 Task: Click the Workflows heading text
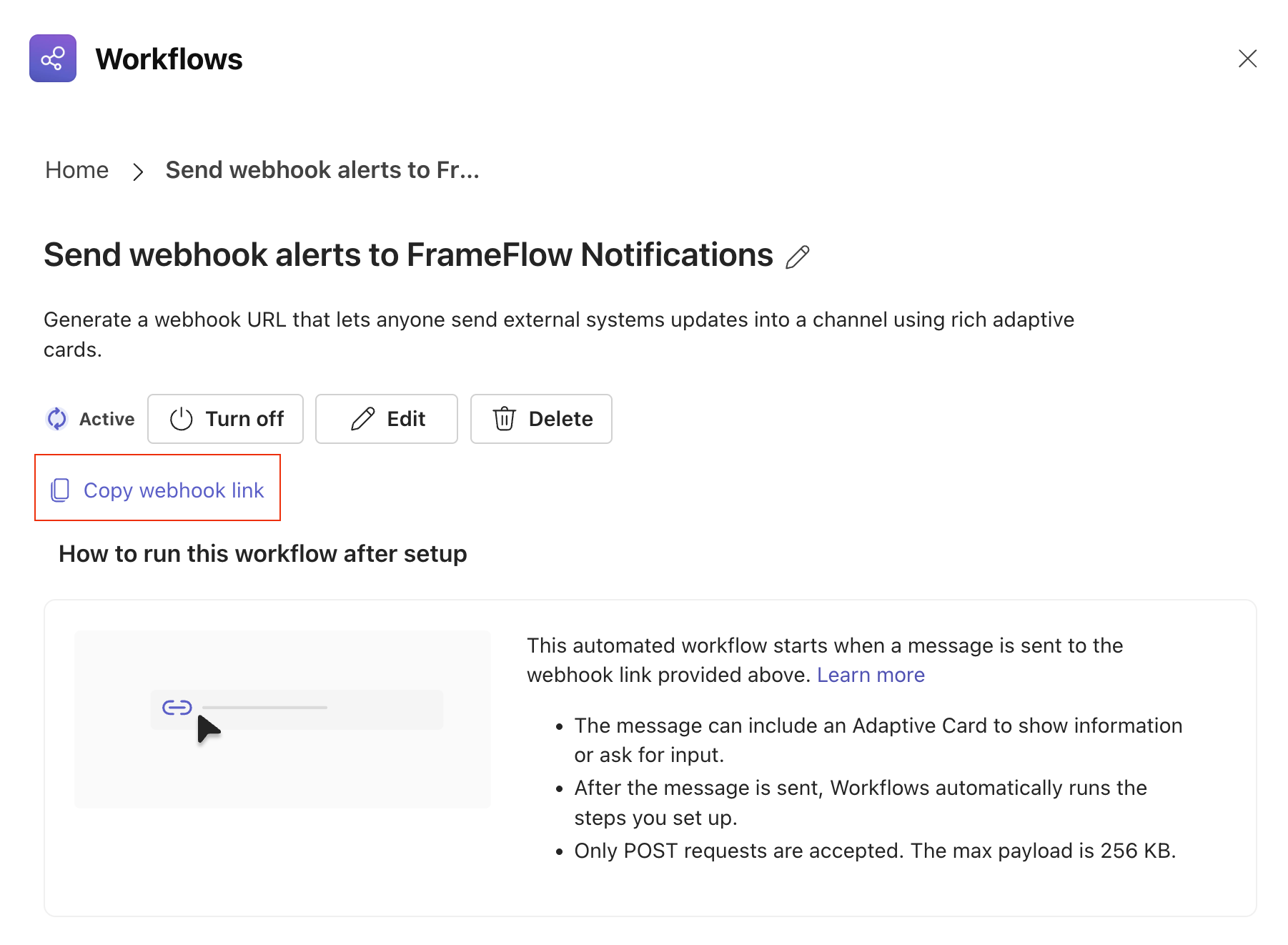[169, 59]
